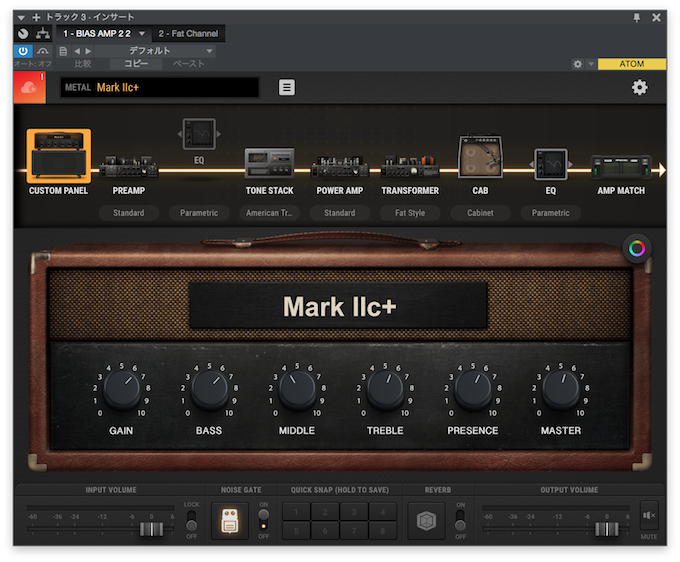This screenshot has height=562, width=680.
Task: Open BIAS AMP settings gear
Action: tap(639, 88)
